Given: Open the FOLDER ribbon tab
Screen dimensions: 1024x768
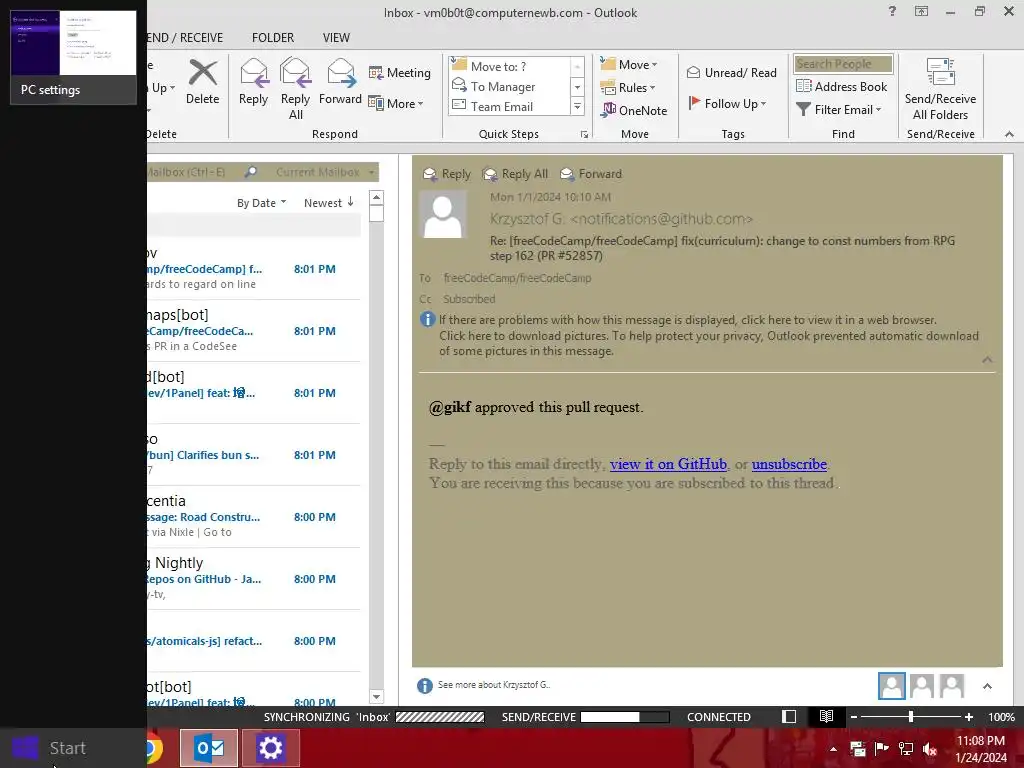Looking at the screenshot, I should tap(273, 38).
